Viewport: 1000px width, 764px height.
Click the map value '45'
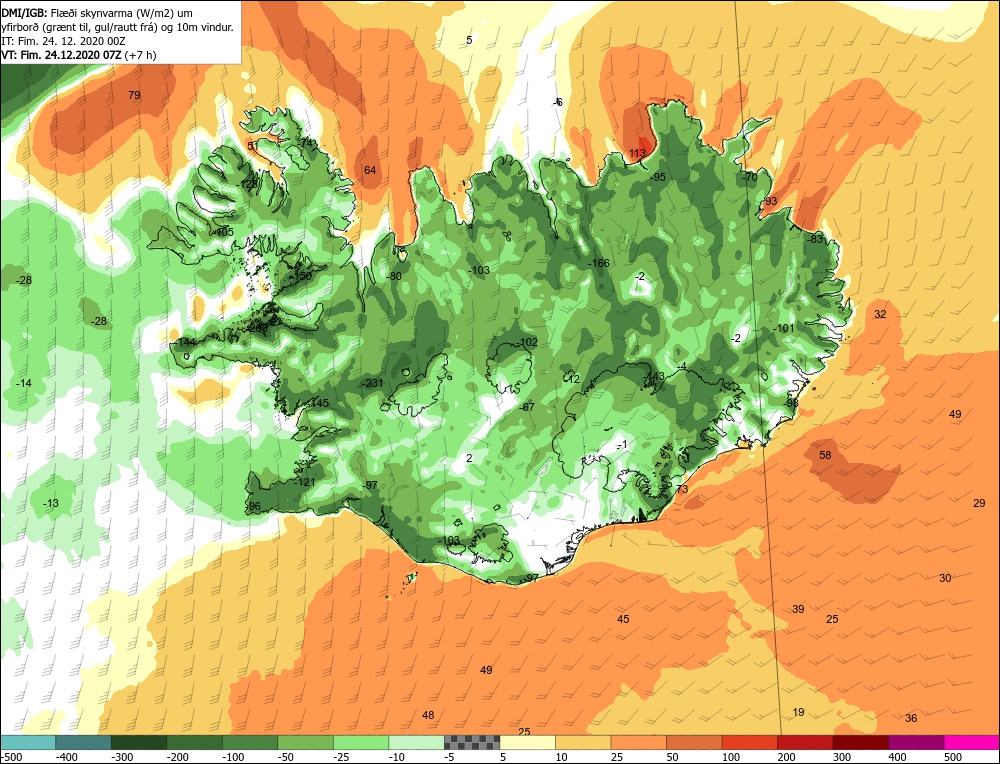[x=623, y=619]
